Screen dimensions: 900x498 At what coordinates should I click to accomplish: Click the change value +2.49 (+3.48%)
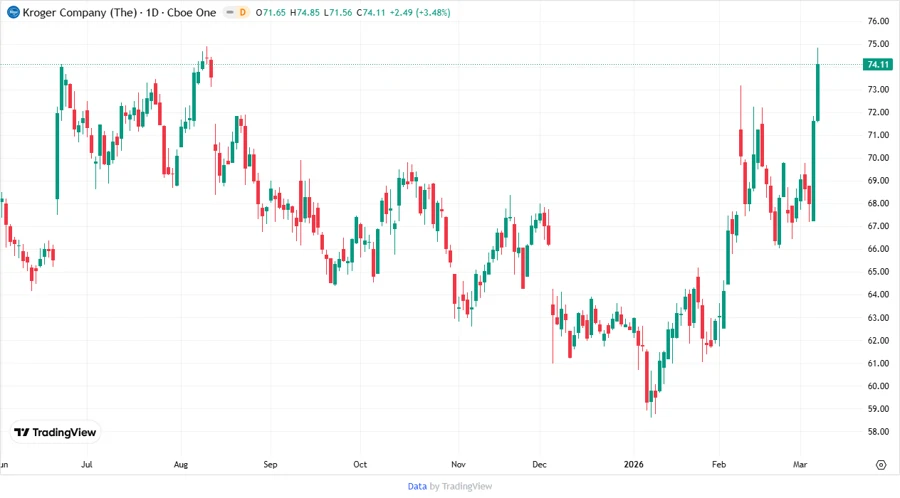click(x=420, y=12)
